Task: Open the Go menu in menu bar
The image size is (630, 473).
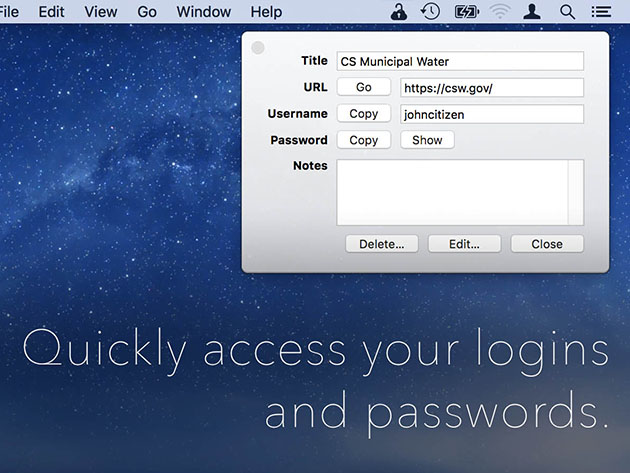Action: (147, 12)
